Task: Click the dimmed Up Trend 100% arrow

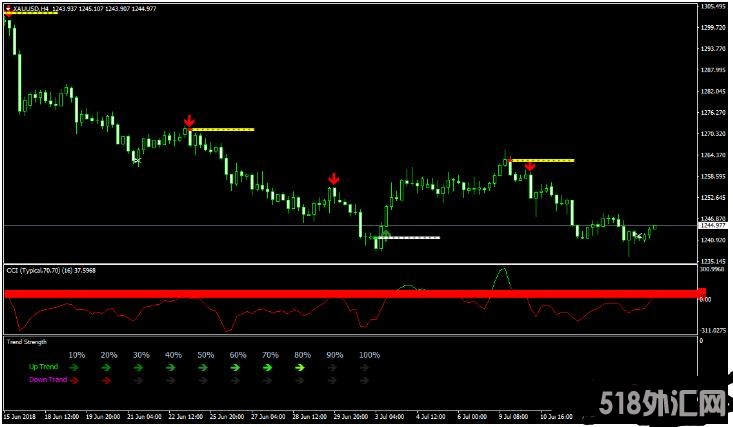Action: (364, 368)
